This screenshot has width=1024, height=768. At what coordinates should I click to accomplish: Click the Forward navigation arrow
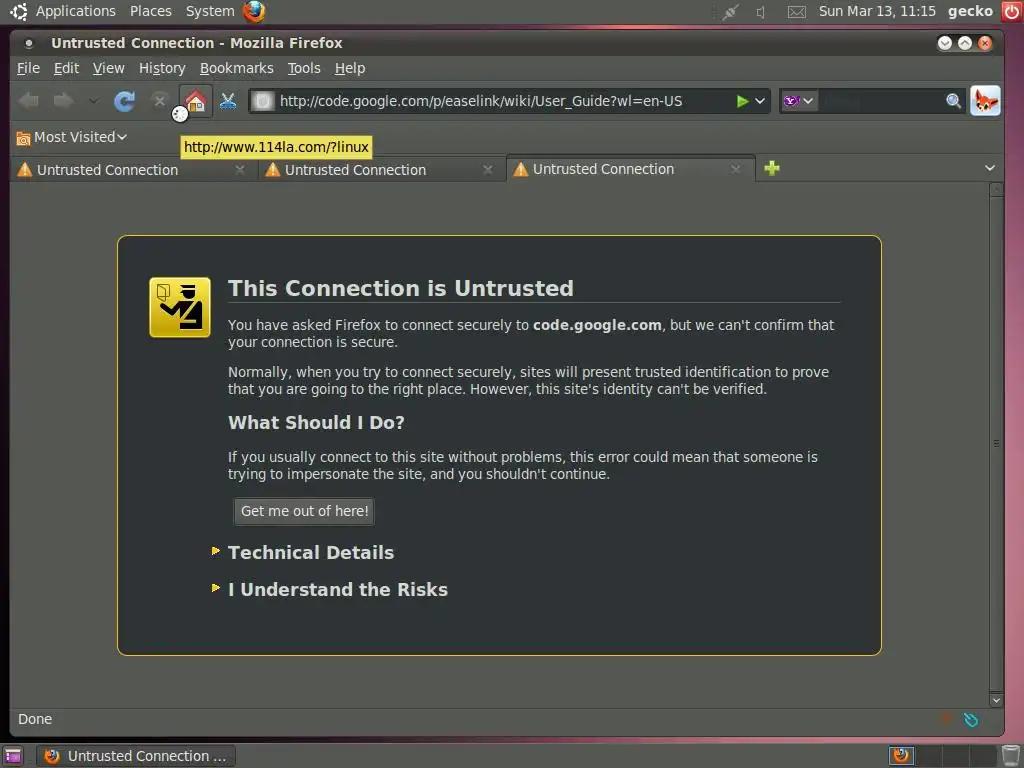pyautogui.click(x=63, y=101)
